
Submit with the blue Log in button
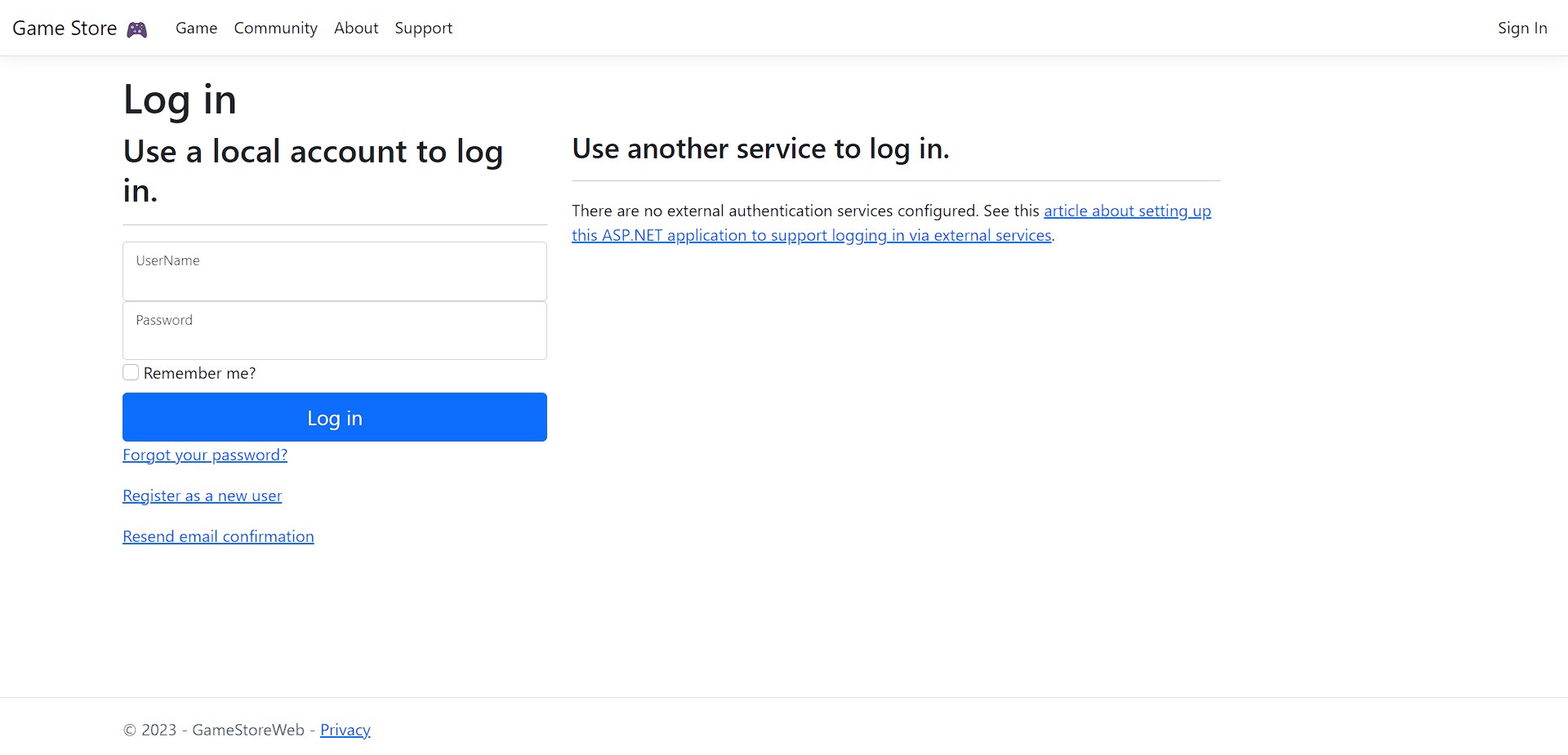335,417
